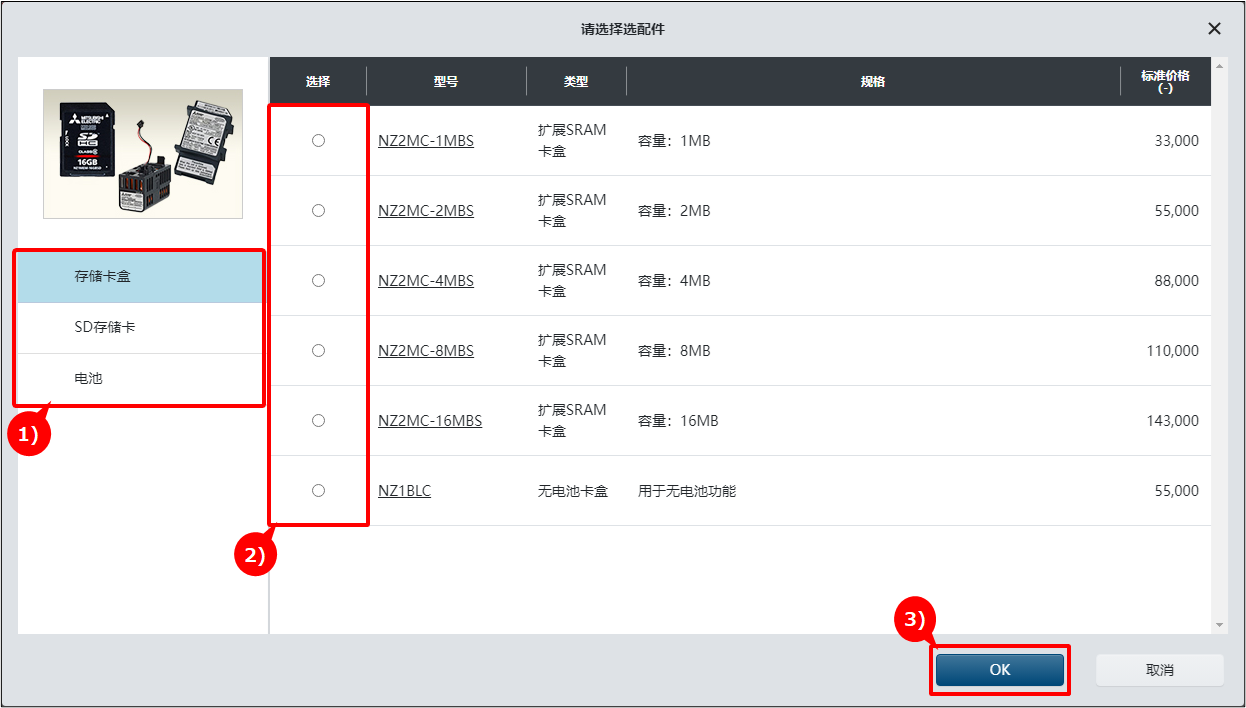Select the NZ2MC-2MBS radio button
The width and height of the screenshot is (1246, 708).
click(318, 211)
